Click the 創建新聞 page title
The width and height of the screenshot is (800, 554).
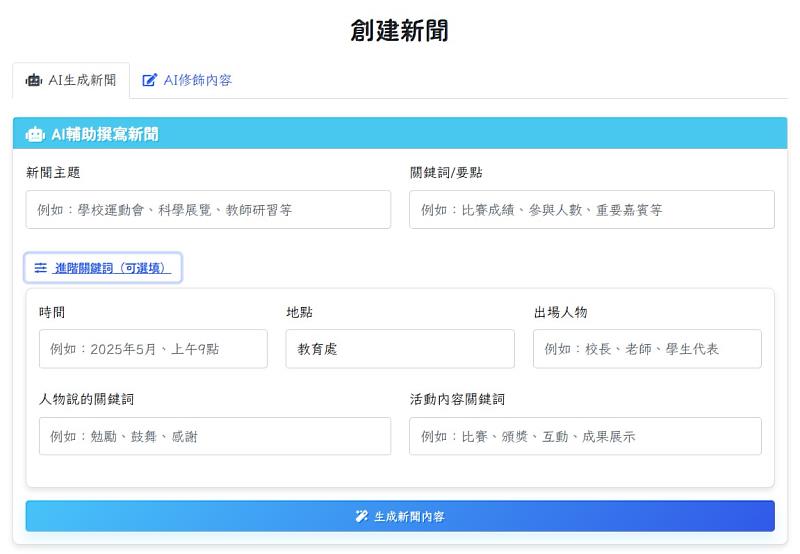click(x=400, y=30)
